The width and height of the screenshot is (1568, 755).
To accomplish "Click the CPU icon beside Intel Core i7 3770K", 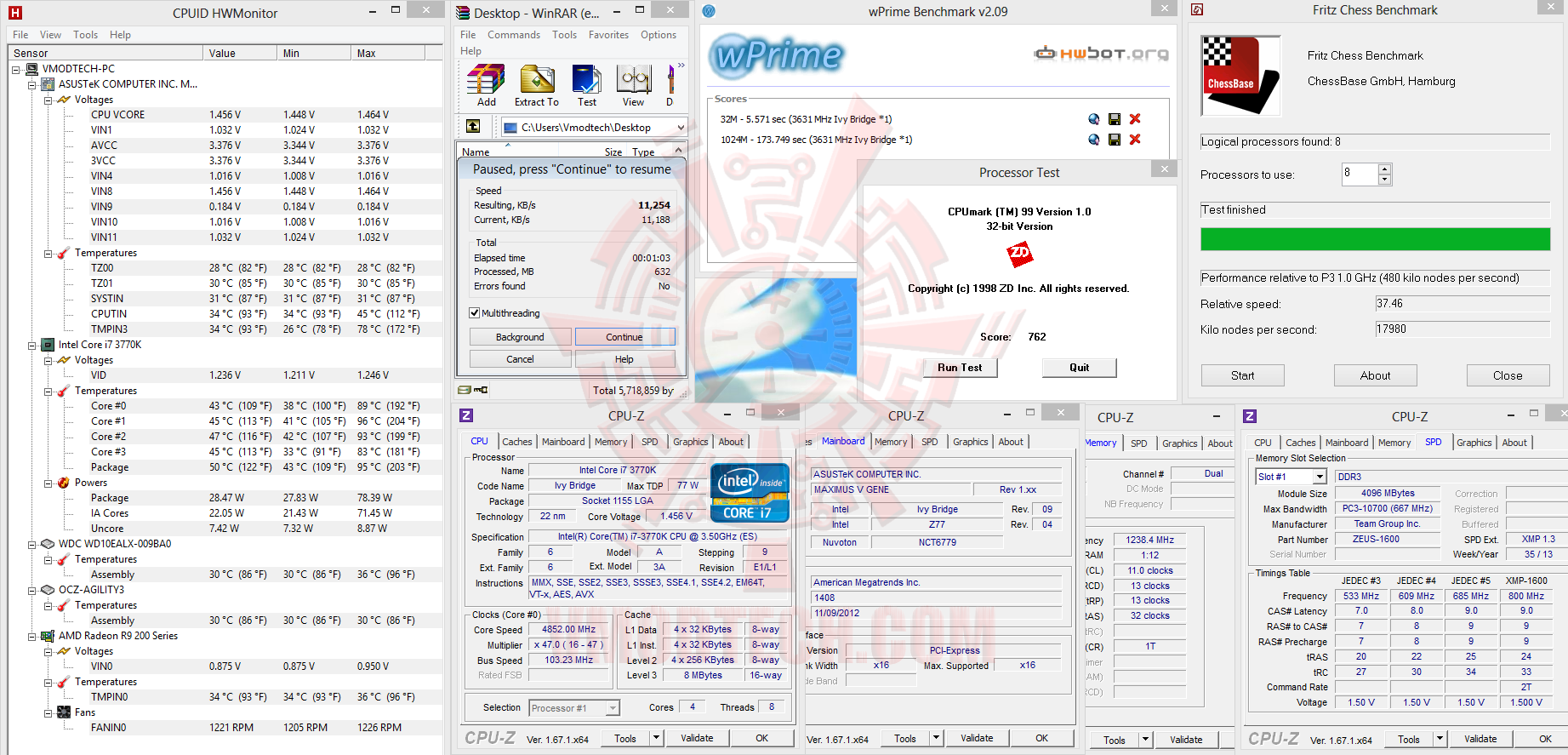I will [x=48, y=345].
